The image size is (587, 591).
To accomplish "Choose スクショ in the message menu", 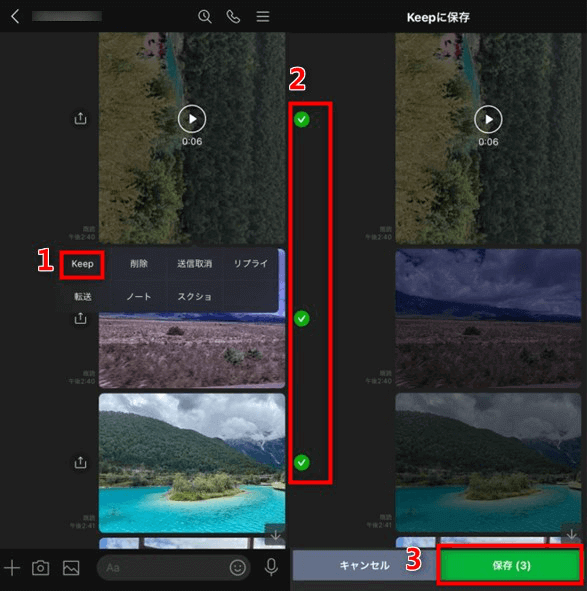I will pos(195,297).
